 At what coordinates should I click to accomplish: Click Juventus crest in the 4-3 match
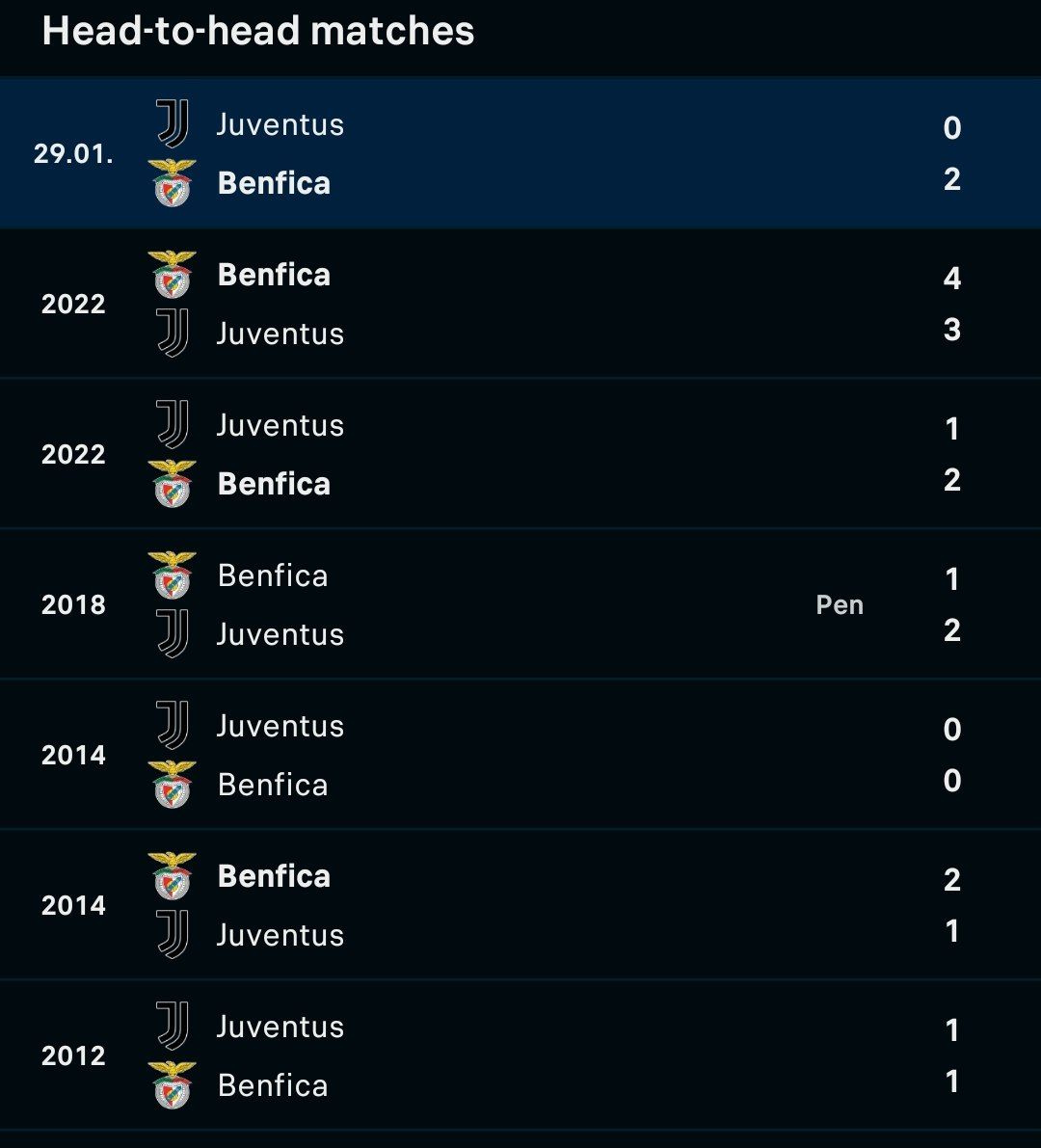tap(173, 334)
